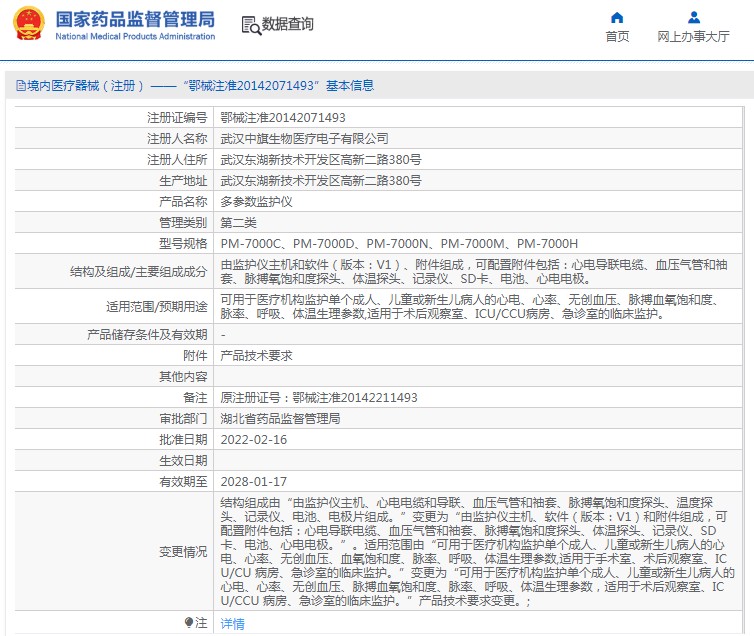754x636 pixels.
Task: Click the 国家药品监督管理局 site title
Action: click(x=135, y=19)
